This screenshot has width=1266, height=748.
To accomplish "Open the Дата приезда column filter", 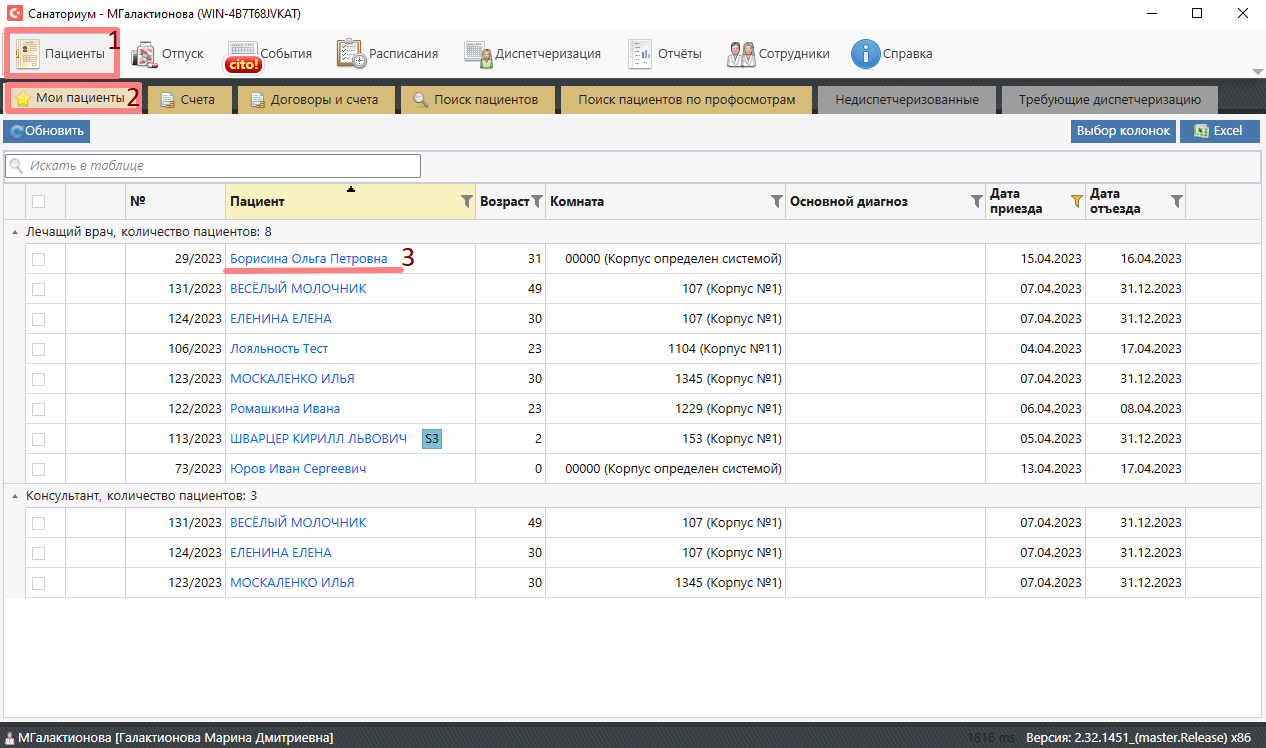I will (1076, 201).
